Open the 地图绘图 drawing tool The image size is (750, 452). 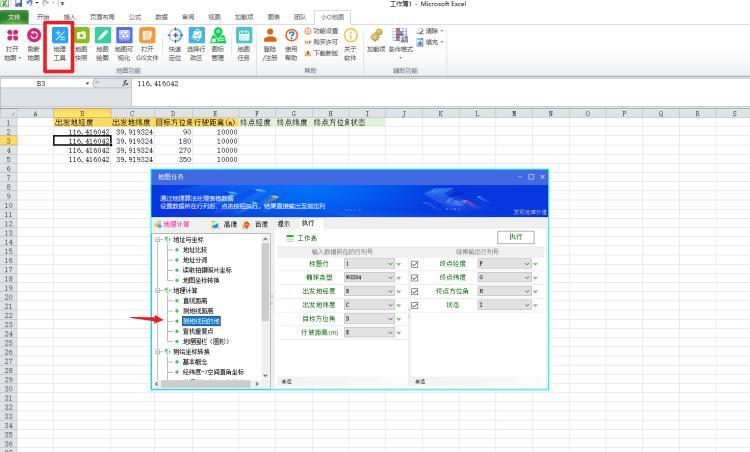coord(102,46)
